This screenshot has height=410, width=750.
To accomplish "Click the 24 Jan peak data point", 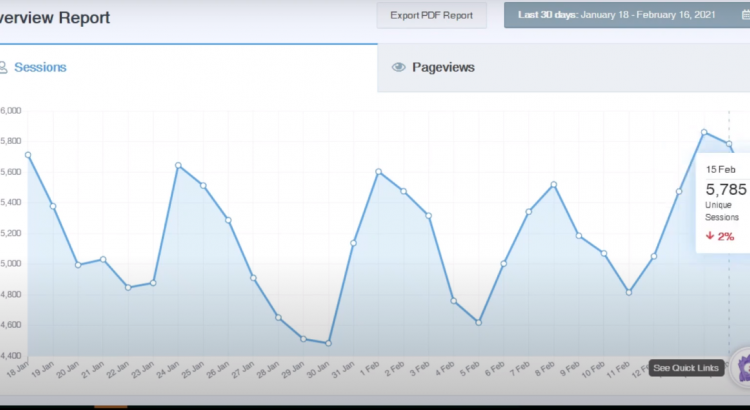I will 178,165.
